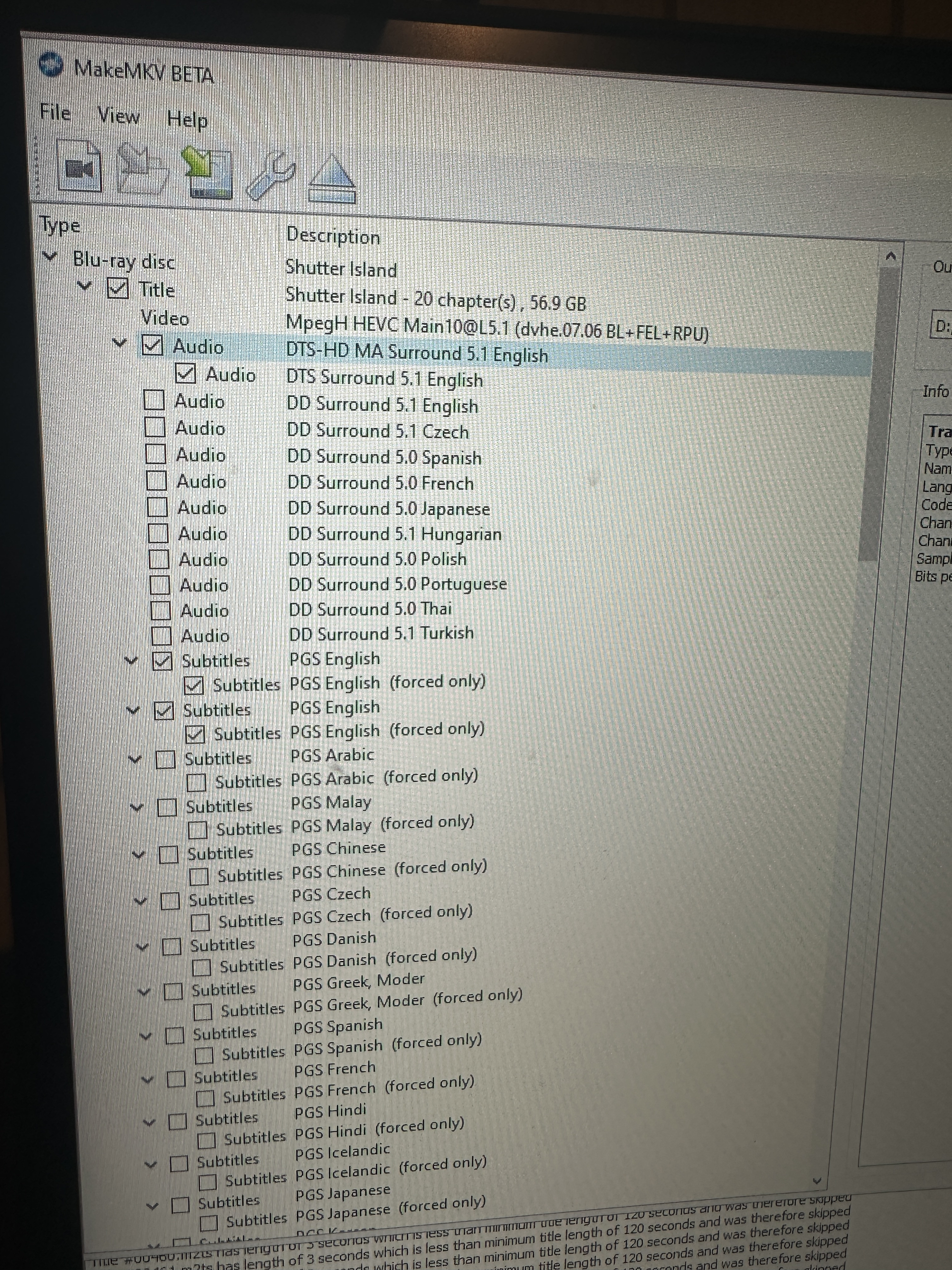Image resolution: width=952 pixels, height=1270 pixels.
Task: Enable DD Surround 5.1 Czech audio track
Action: pos(155,426)
